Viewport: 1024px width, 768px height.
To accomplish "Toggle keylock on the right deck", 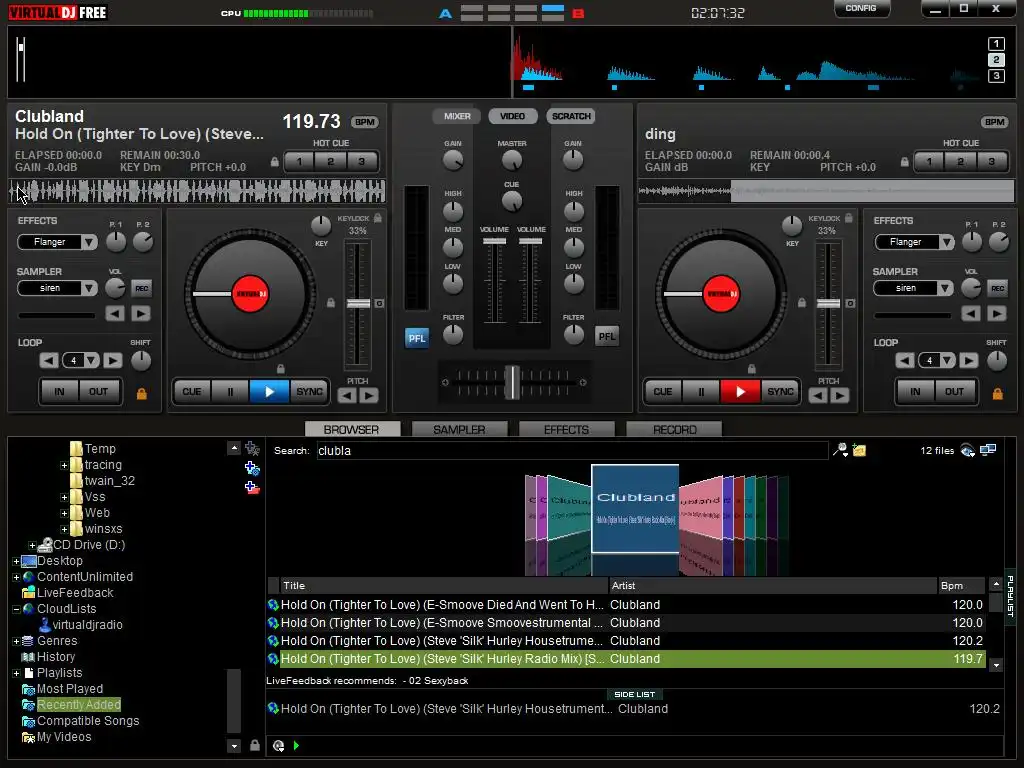I will pos(848,218).
